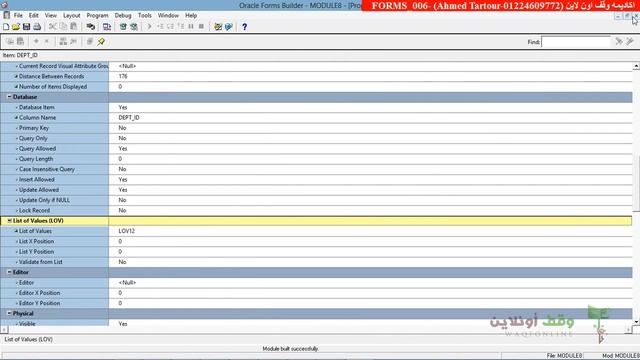This screenshot has height=360, width=640.
Task: Click the debugger Step Out icon
Action: click(x=181, y=27)
